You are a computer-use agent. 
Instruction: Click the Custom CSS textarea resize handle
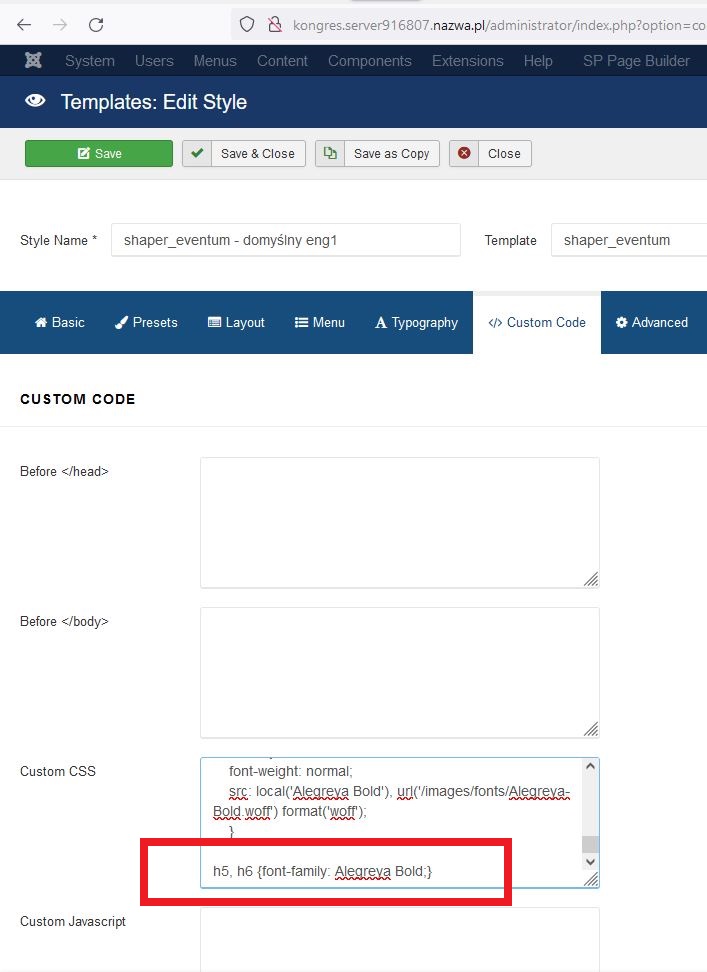[591, 879]
